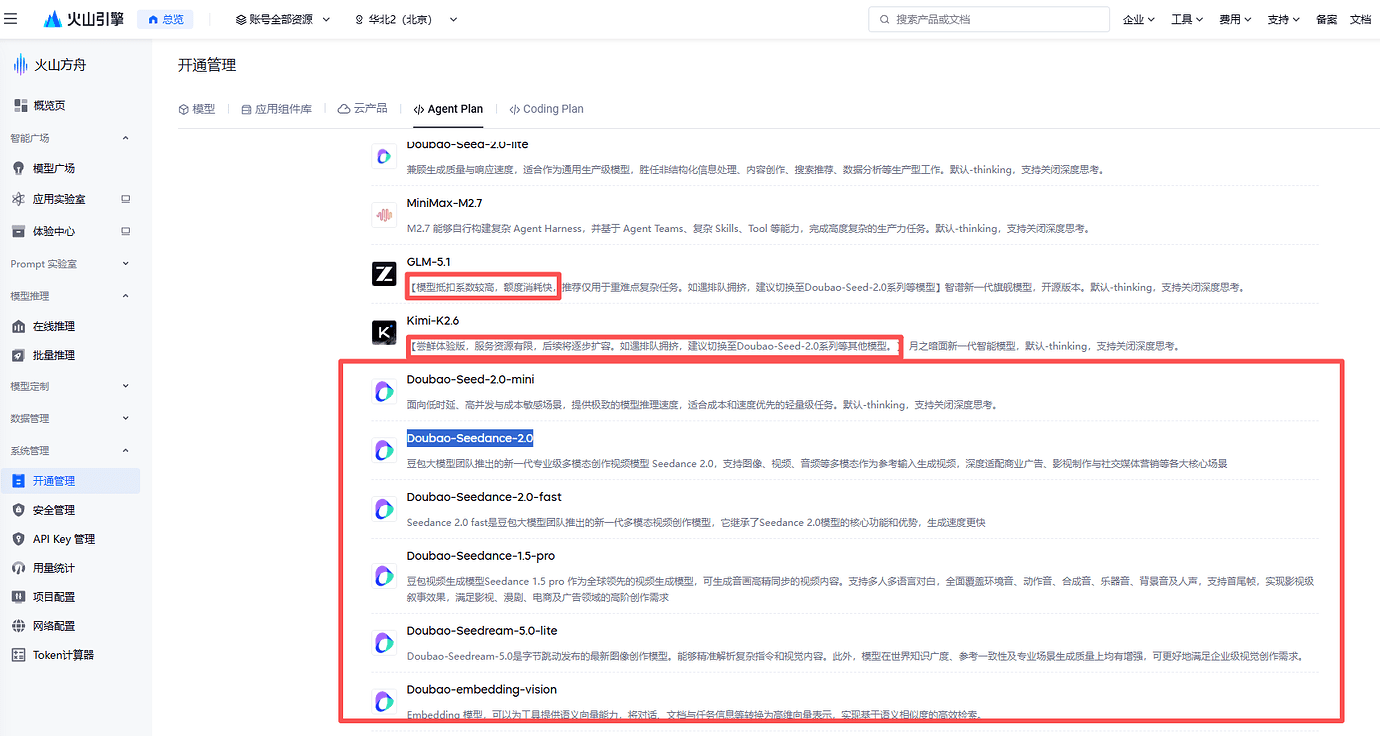Switch to the Coding Plan tab

[546, 109]
